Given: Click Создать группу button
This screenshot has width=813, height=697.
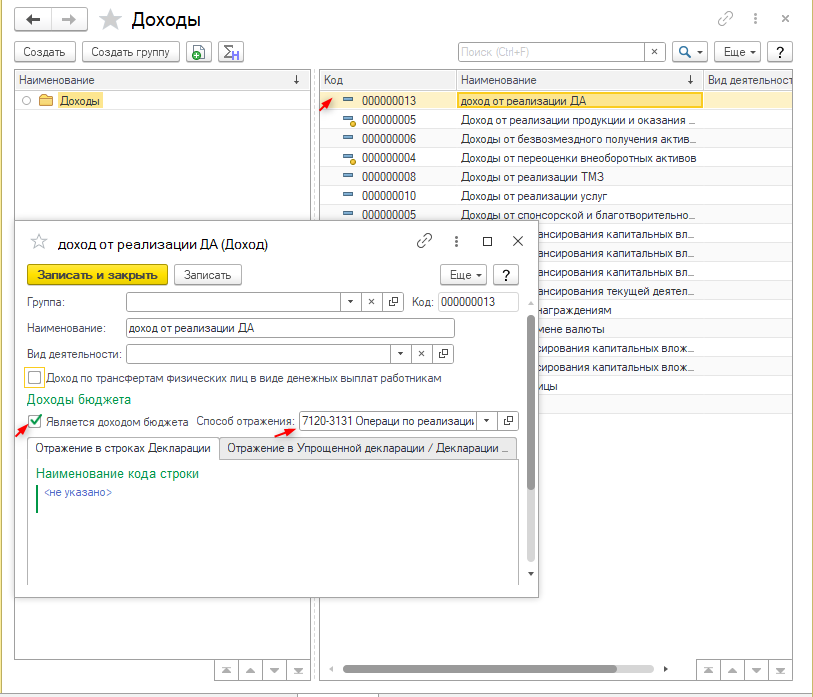Looking at the screenshot, I should pyautogui.click(x=131, y=52).
